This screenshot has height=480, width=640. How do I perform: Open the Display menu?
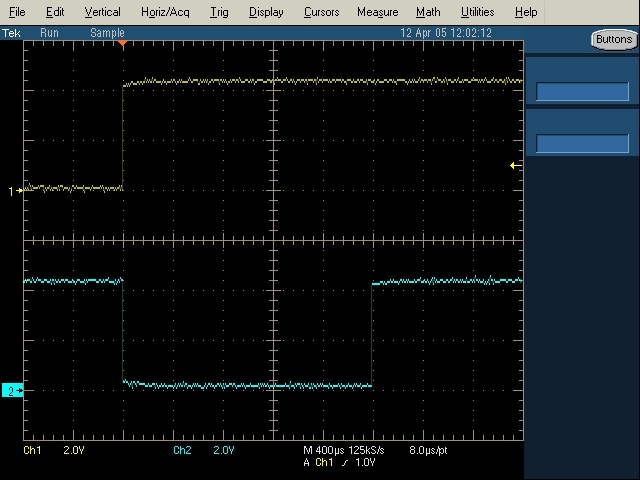point(266,12)
